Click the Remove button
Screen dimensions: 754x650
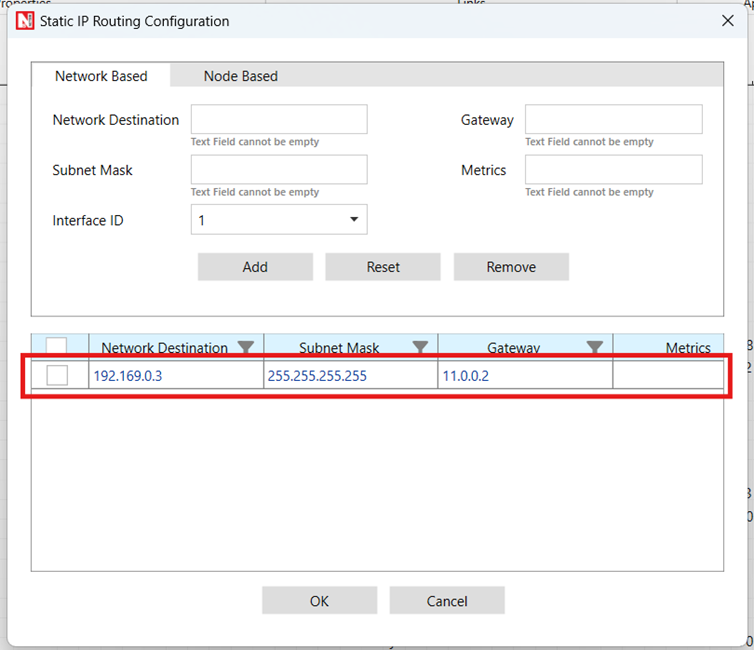click(511, 267)
